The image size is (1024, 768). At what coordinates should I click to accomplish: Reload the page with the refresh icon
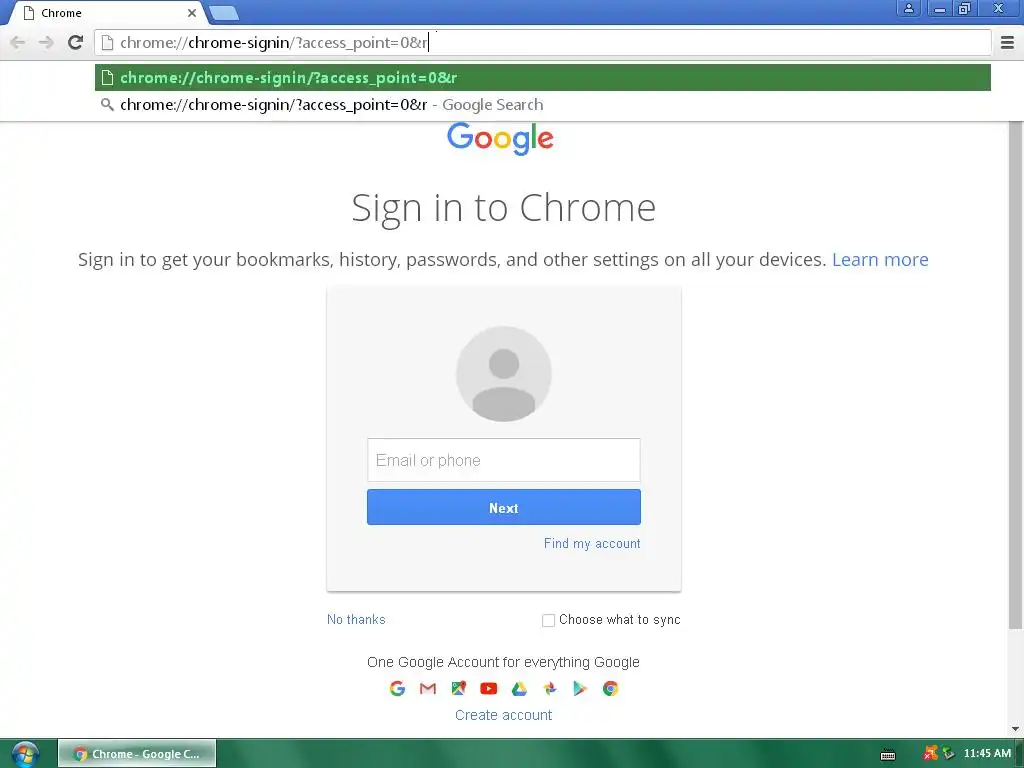[75, 42]
